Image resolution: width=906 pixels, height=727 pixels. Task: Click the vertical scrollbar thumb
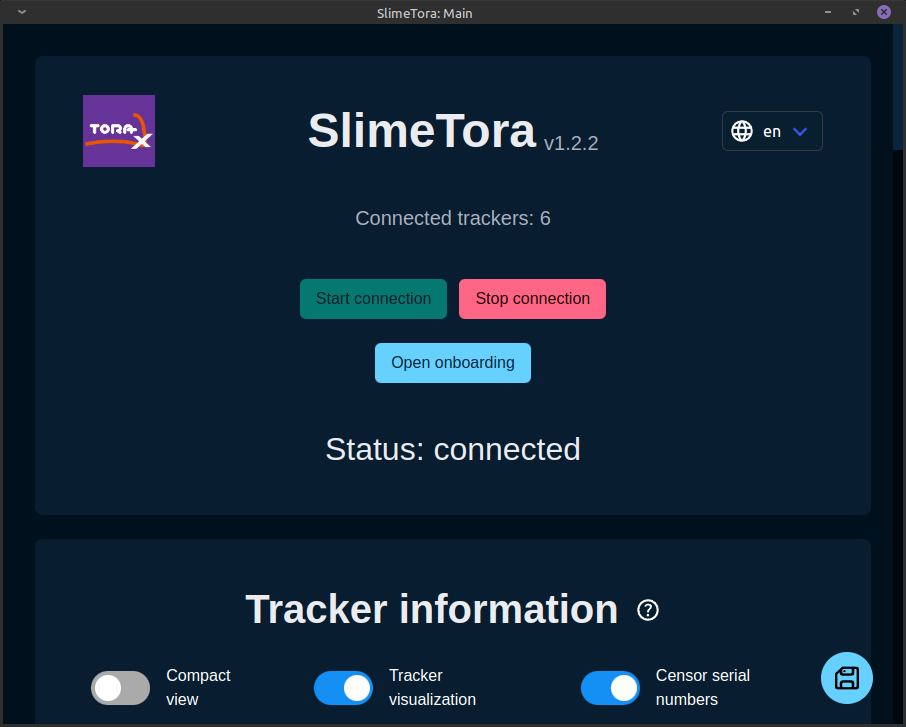[898, 87]
